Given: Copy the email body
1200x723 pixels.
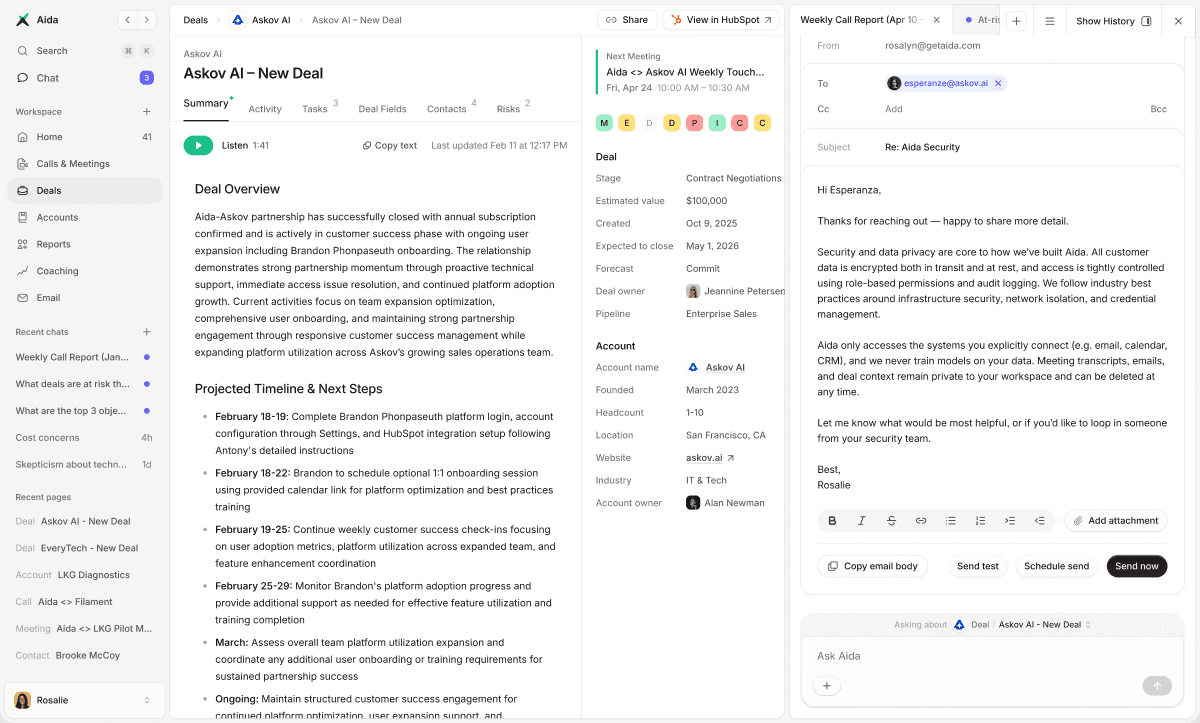Looking at the screenshot, I should pos(872,566).
